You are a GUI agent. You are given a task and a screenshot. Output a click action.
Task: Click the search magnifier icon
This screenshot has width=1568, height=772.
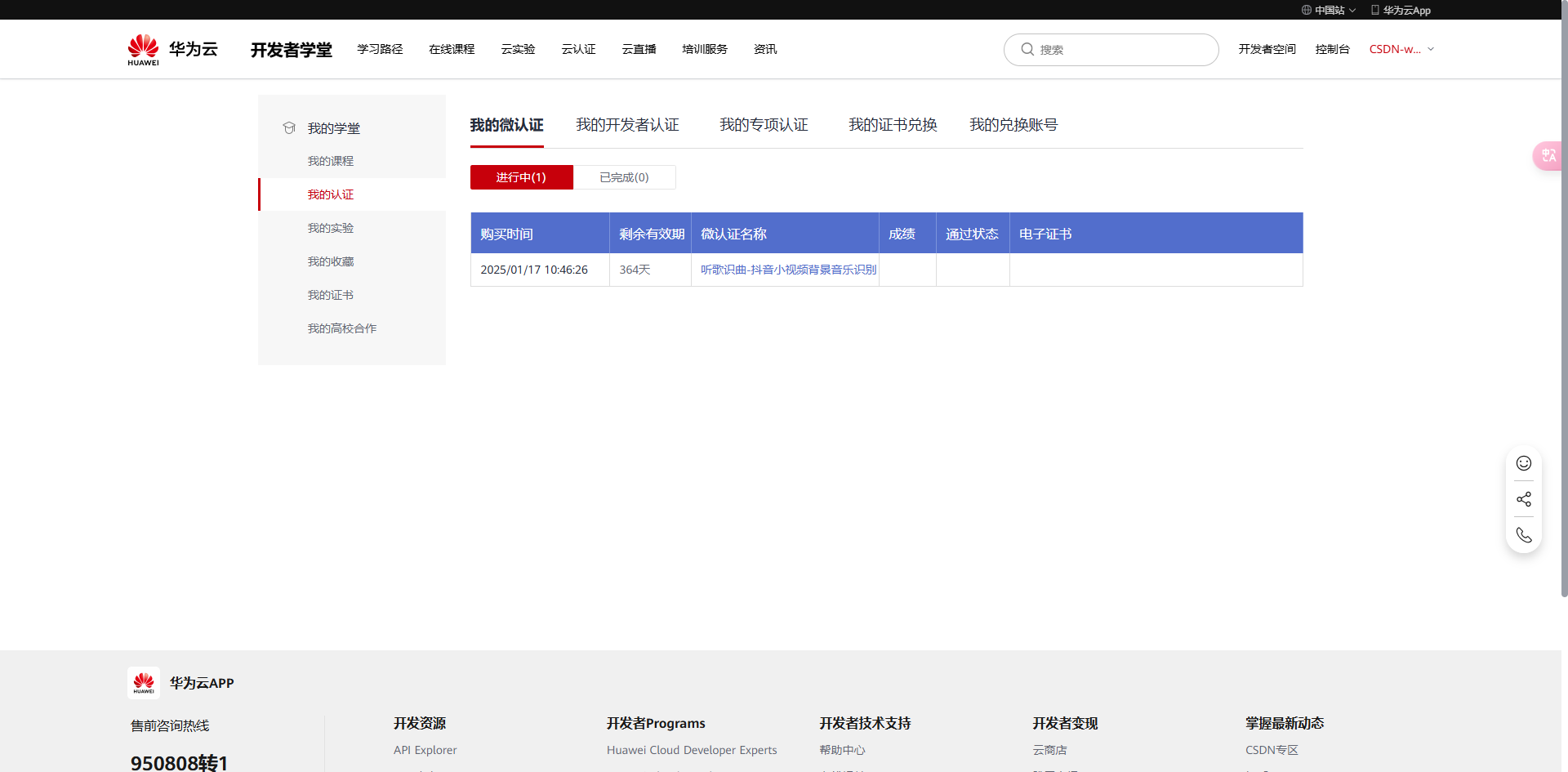[x=1027, y=50]
